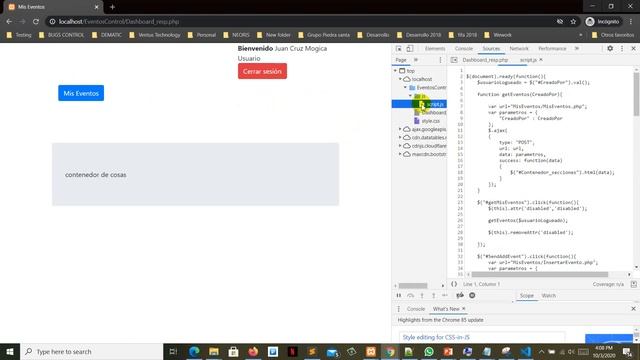
Task: Click the step debugger icon
Action: coord(445,296)
